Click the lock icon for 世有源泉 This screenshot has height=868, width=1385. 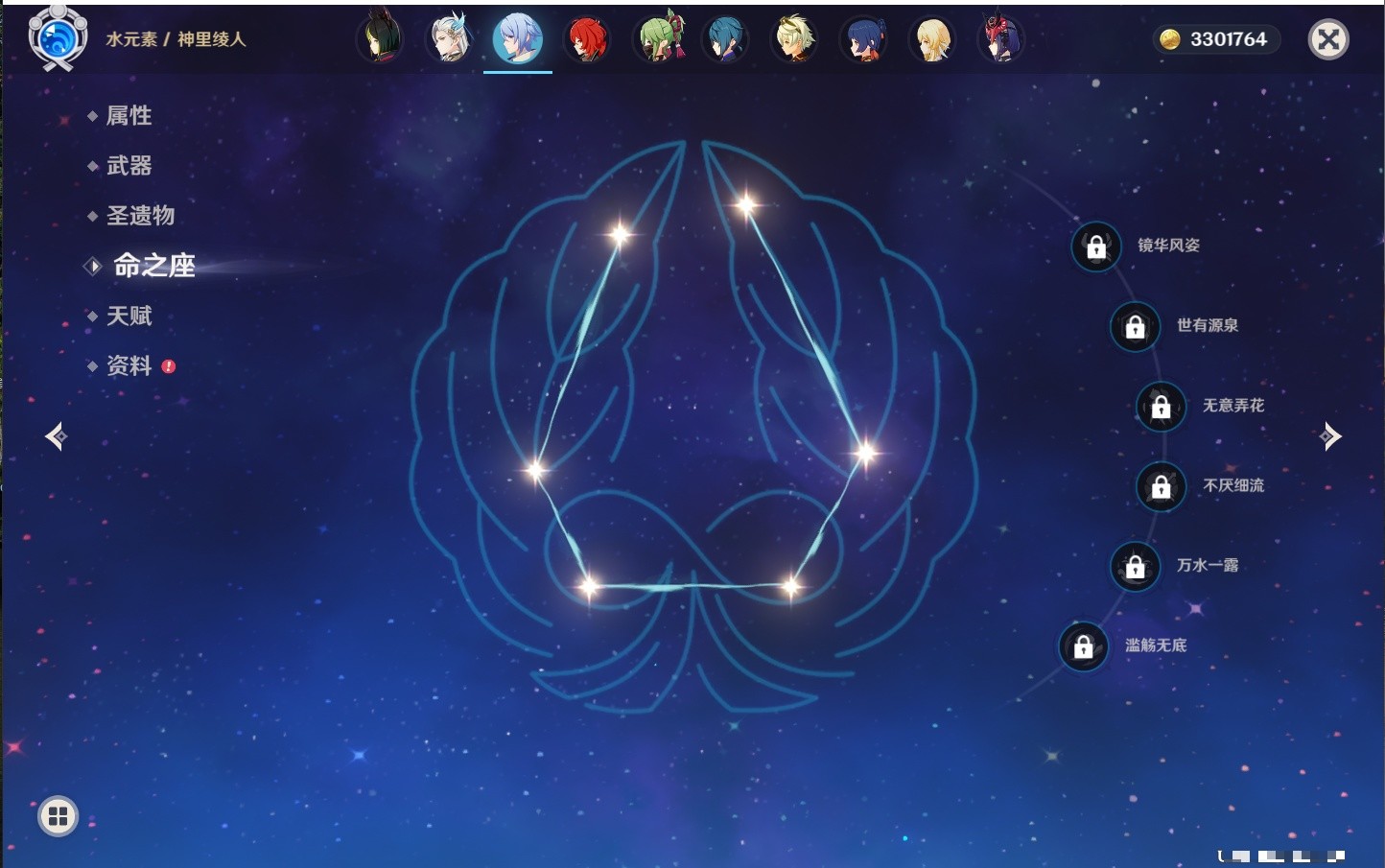click(x=1136, y=326)
